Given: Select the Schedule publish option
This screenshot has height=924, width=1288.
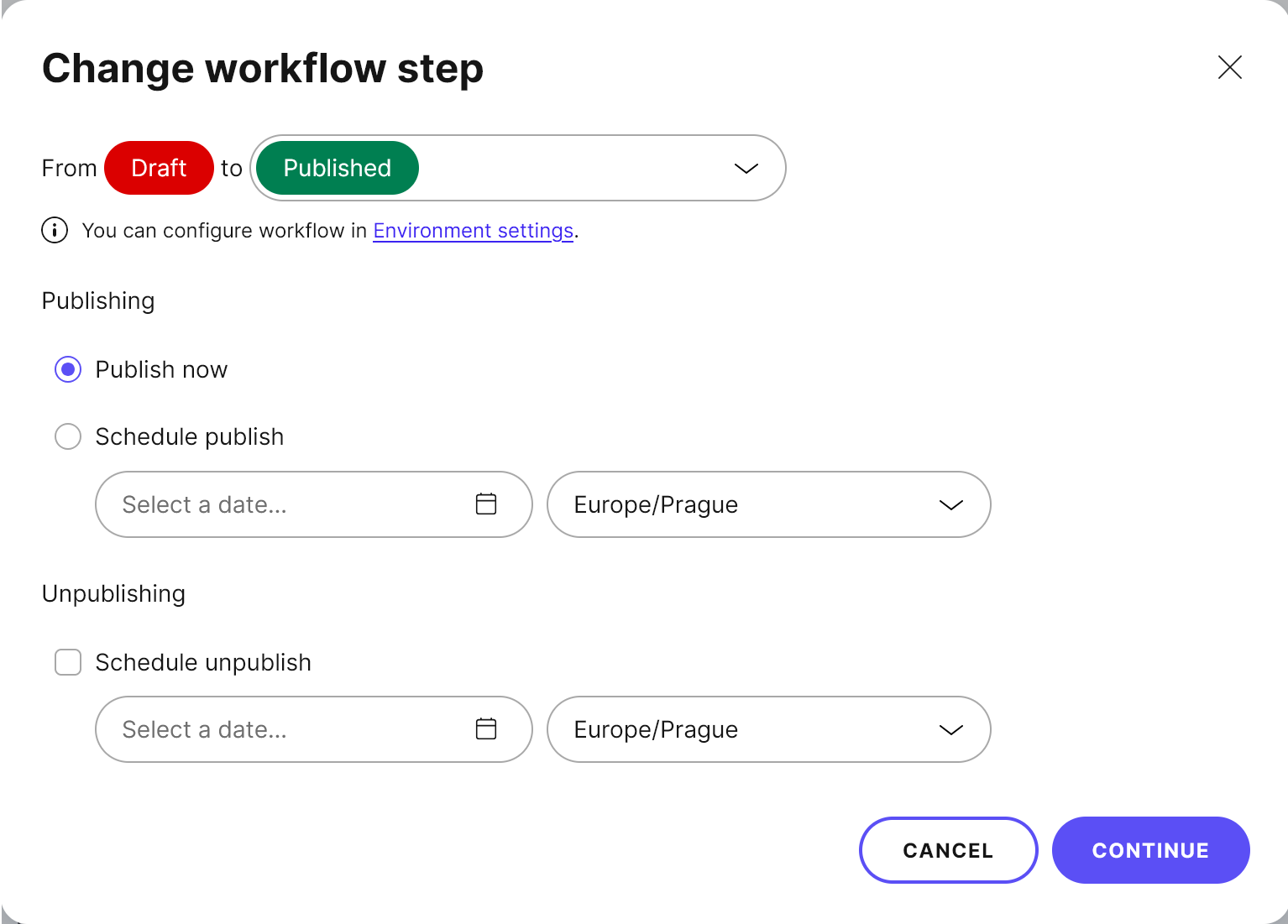Looking at the screenshot, I should (x=68, y=436).
